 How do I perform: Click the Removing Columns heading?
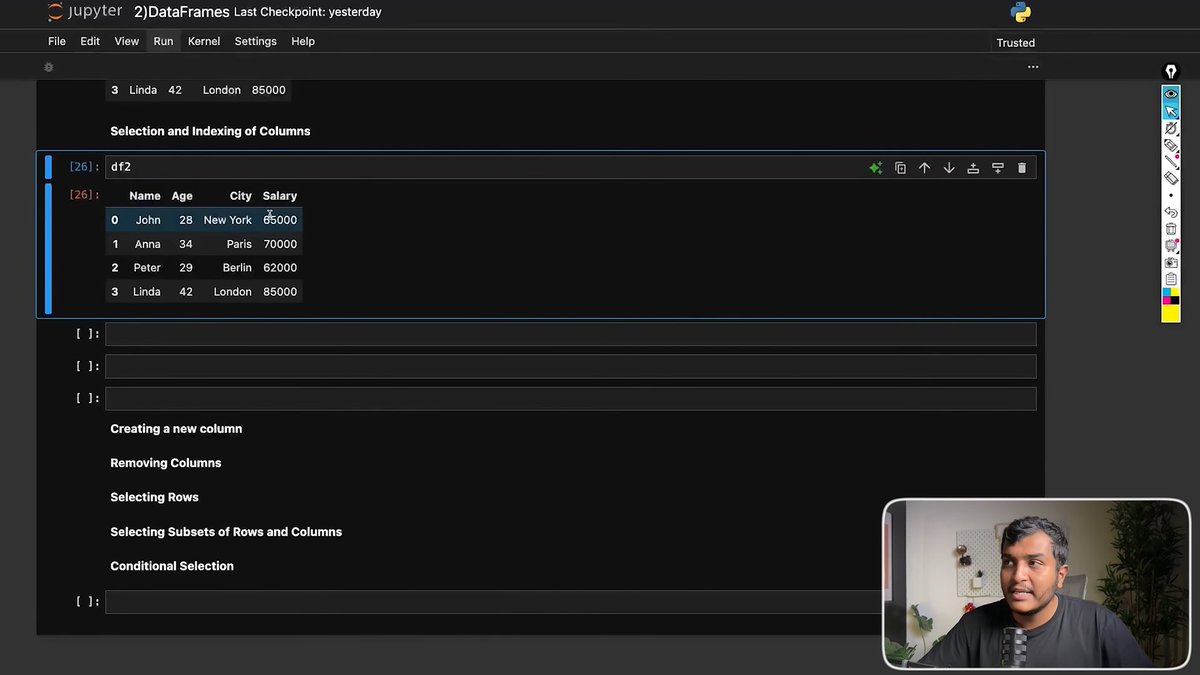pyautogui.click(x=166, y=463)
